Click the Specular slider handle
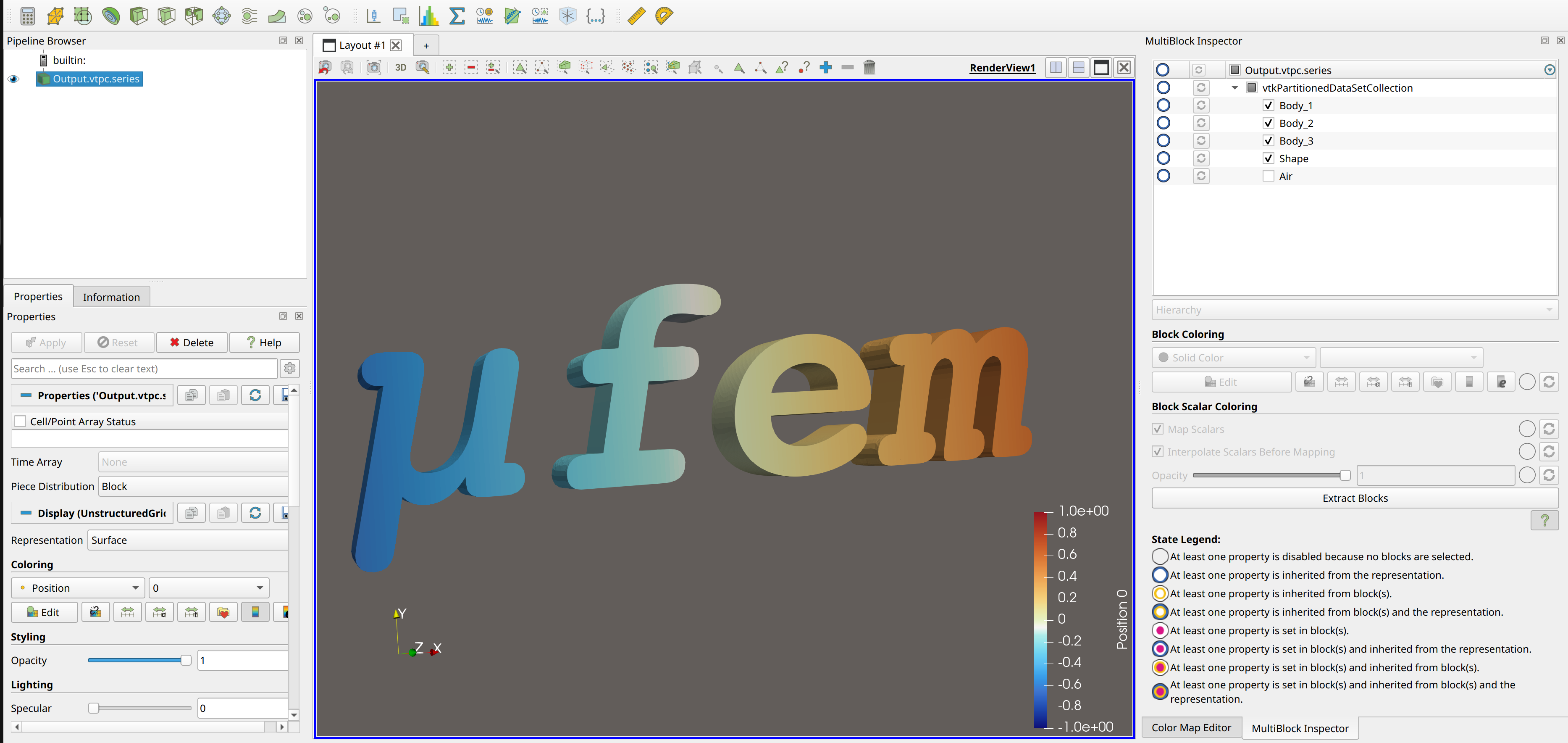 click(x=93, y=708)
